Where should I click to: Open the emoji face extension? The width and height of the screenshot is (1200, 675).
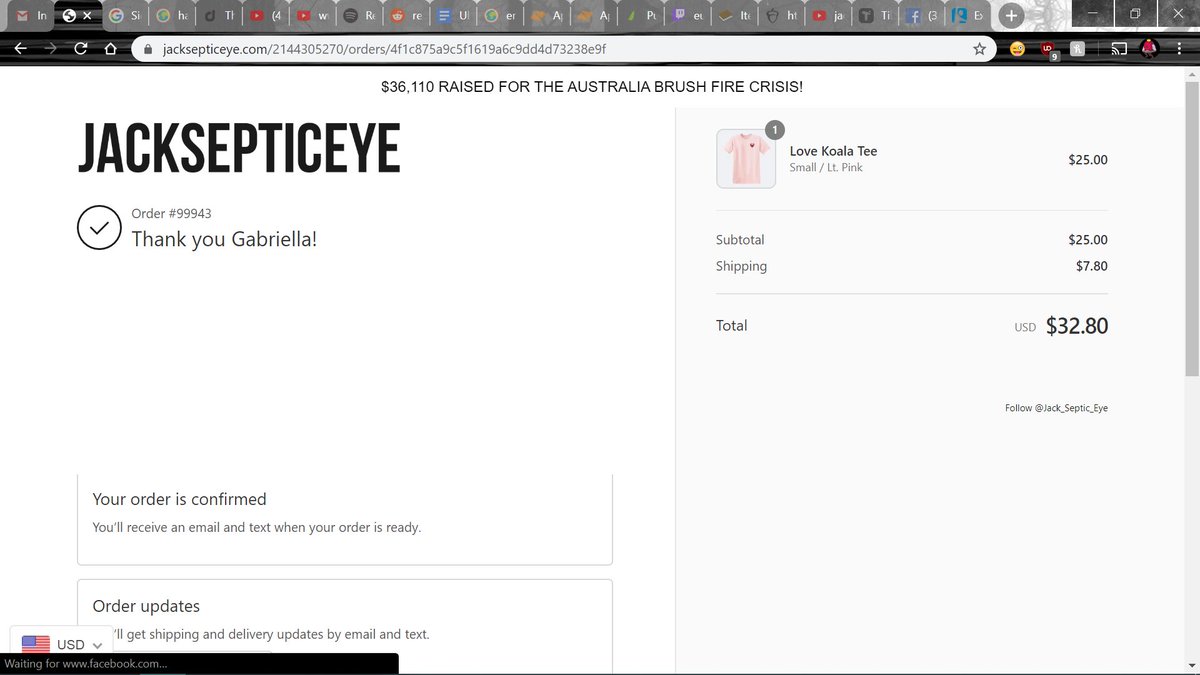point(1017,48)
